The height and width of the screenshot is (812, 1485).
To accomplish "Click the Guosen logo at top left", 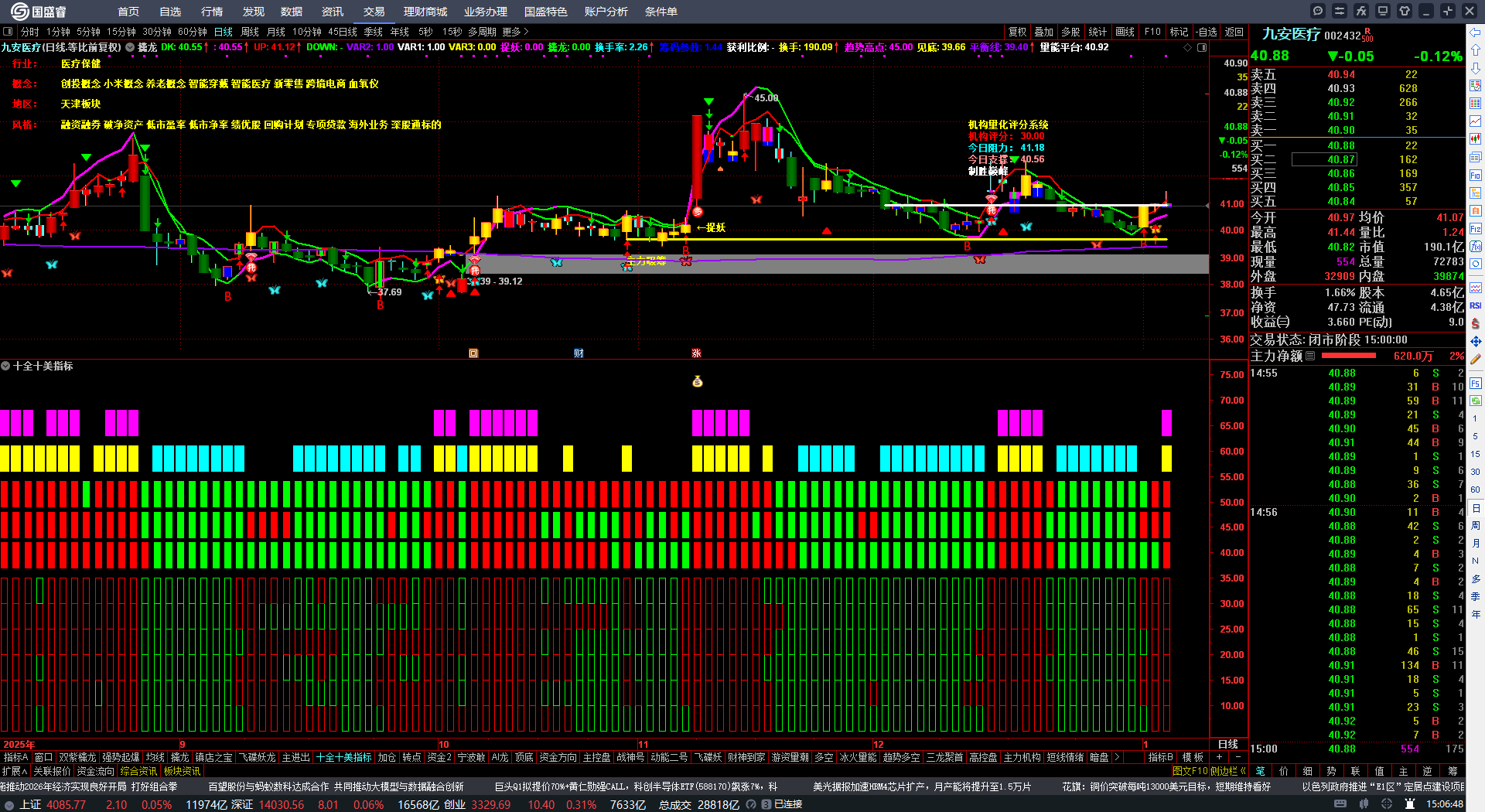I will pyautogui.click(x=39, y=12).
